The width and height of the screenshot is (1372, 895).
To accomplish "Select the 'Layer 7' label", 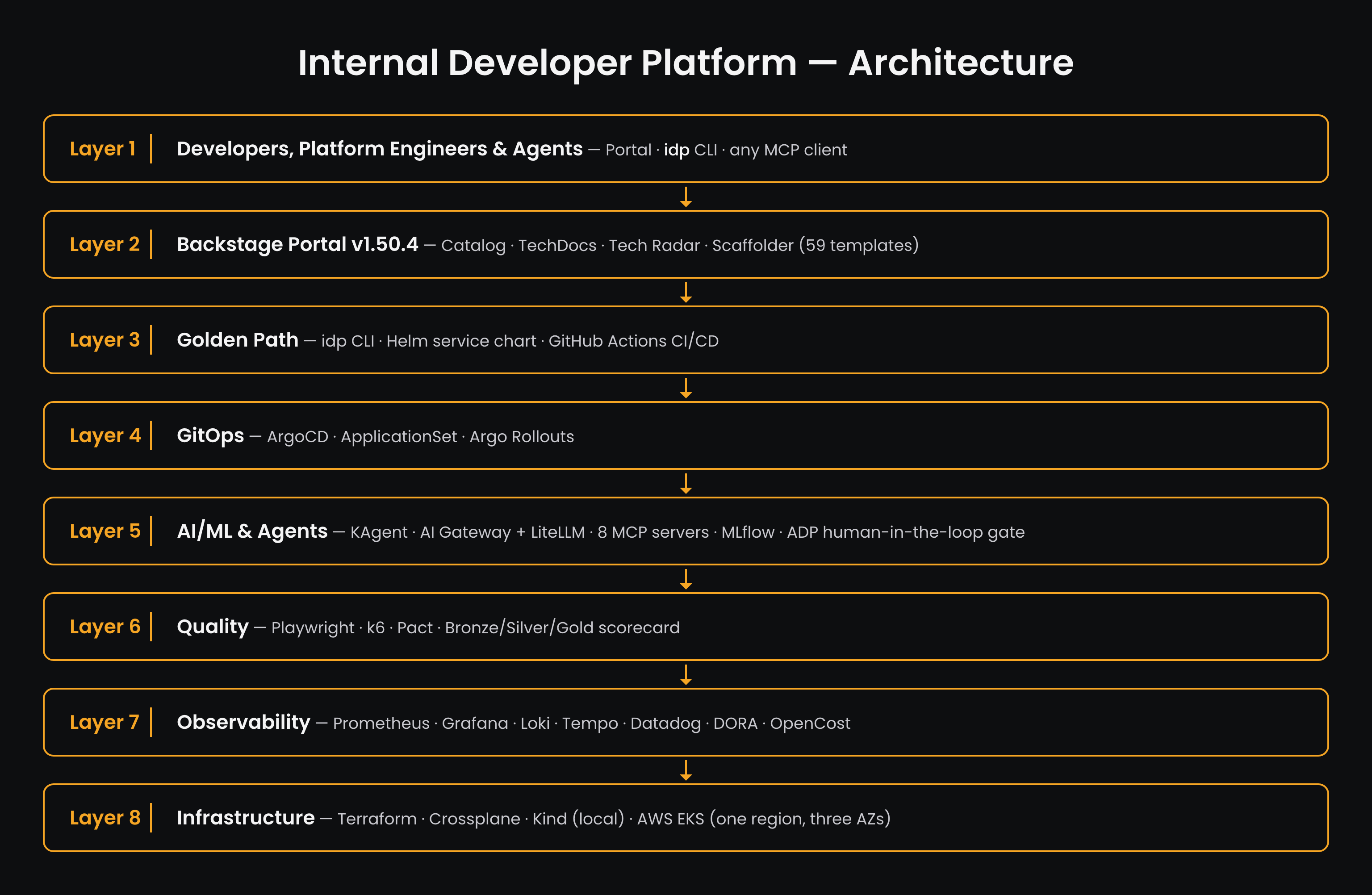I will [x=105, y=723].
